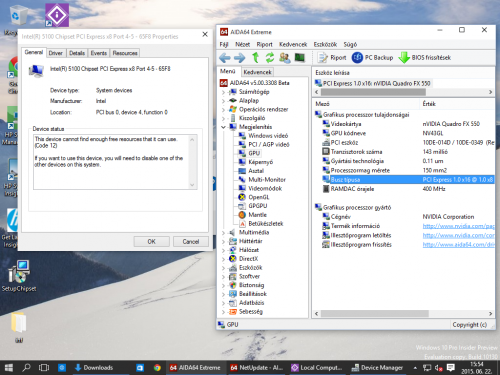The width and height of the screenshot is (500, 375).
Task: Click the AIDA64 Back arrow icon
Action: click(x=225, y=58)
